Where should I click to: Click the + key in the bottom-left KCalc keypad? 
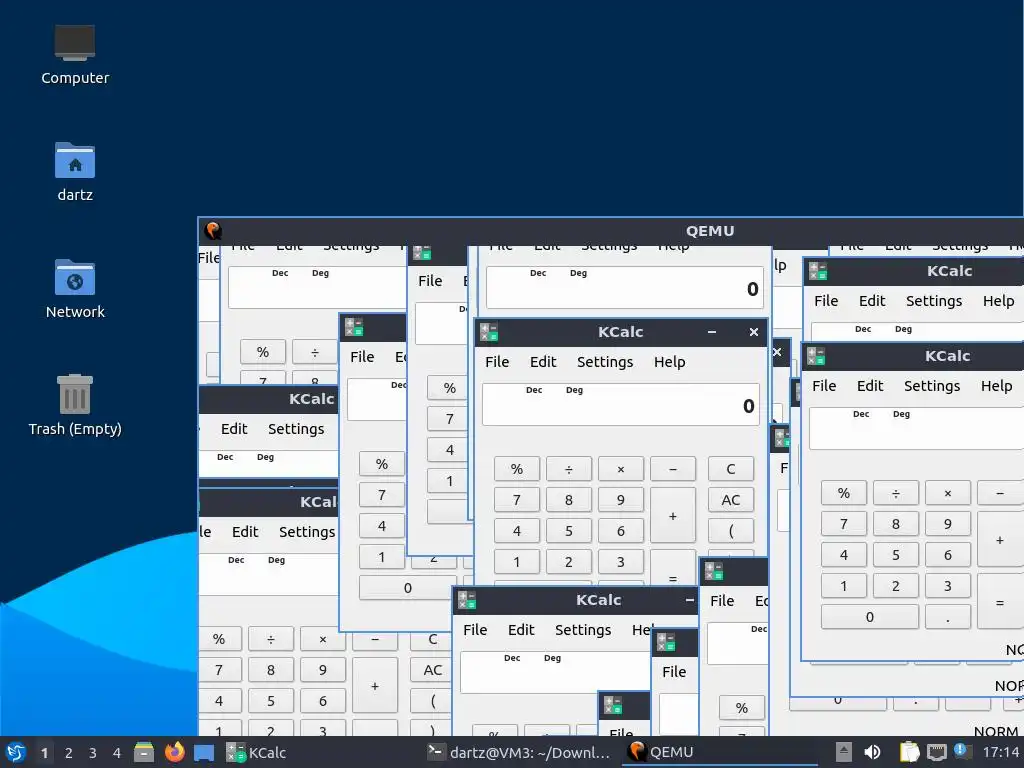[375, 686]
